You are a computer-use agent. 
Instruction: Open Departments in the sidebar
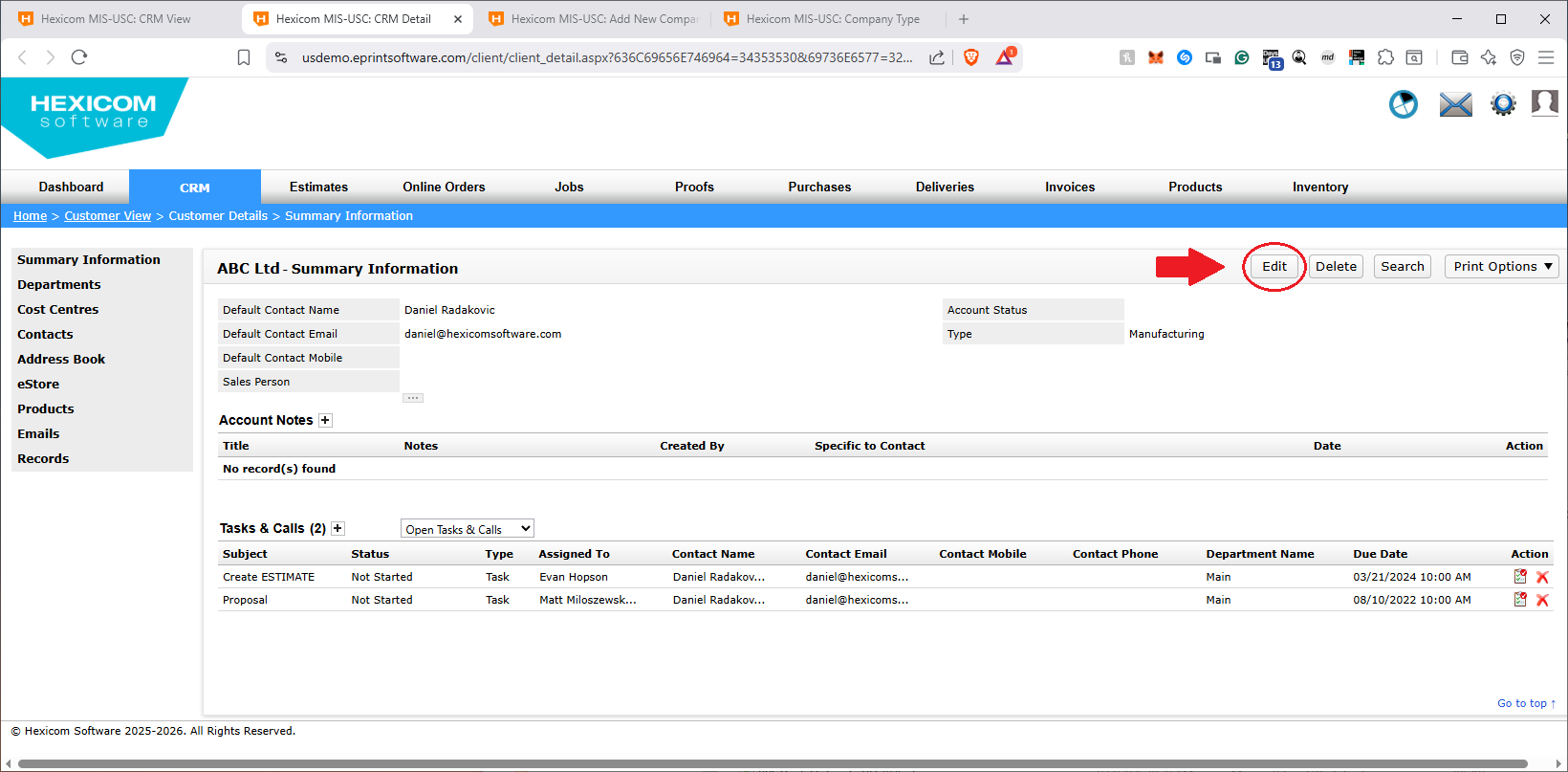point(58,284)
